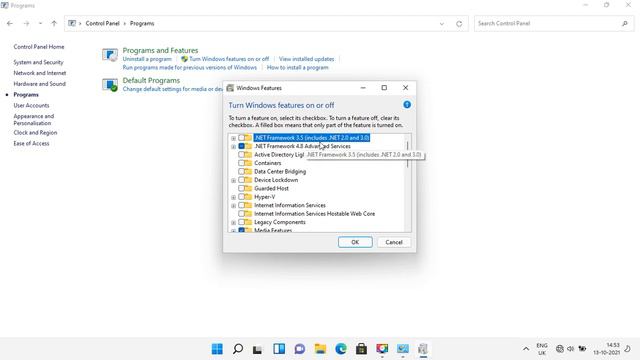
Task: Click the Windows Features help icon
Action: coord(407,105)
